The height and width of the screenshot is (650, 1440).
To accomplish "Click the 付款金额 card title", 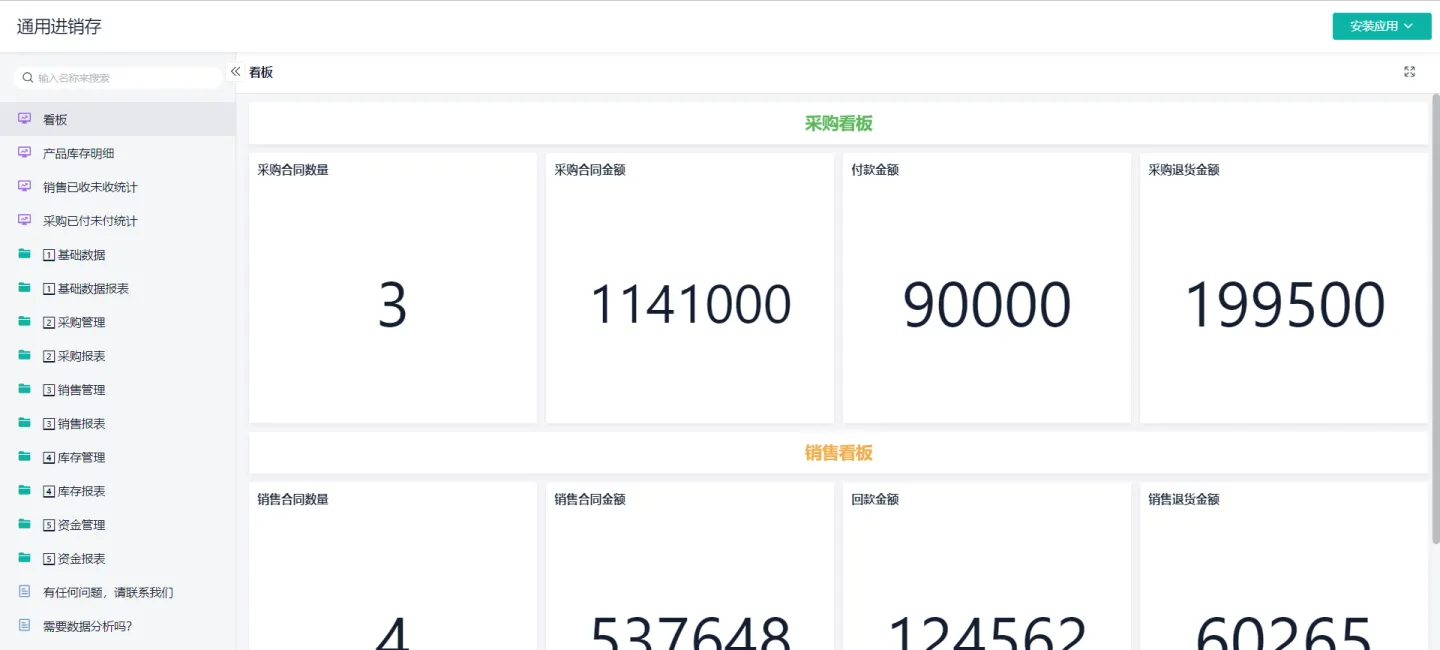I will pos(875,170).
